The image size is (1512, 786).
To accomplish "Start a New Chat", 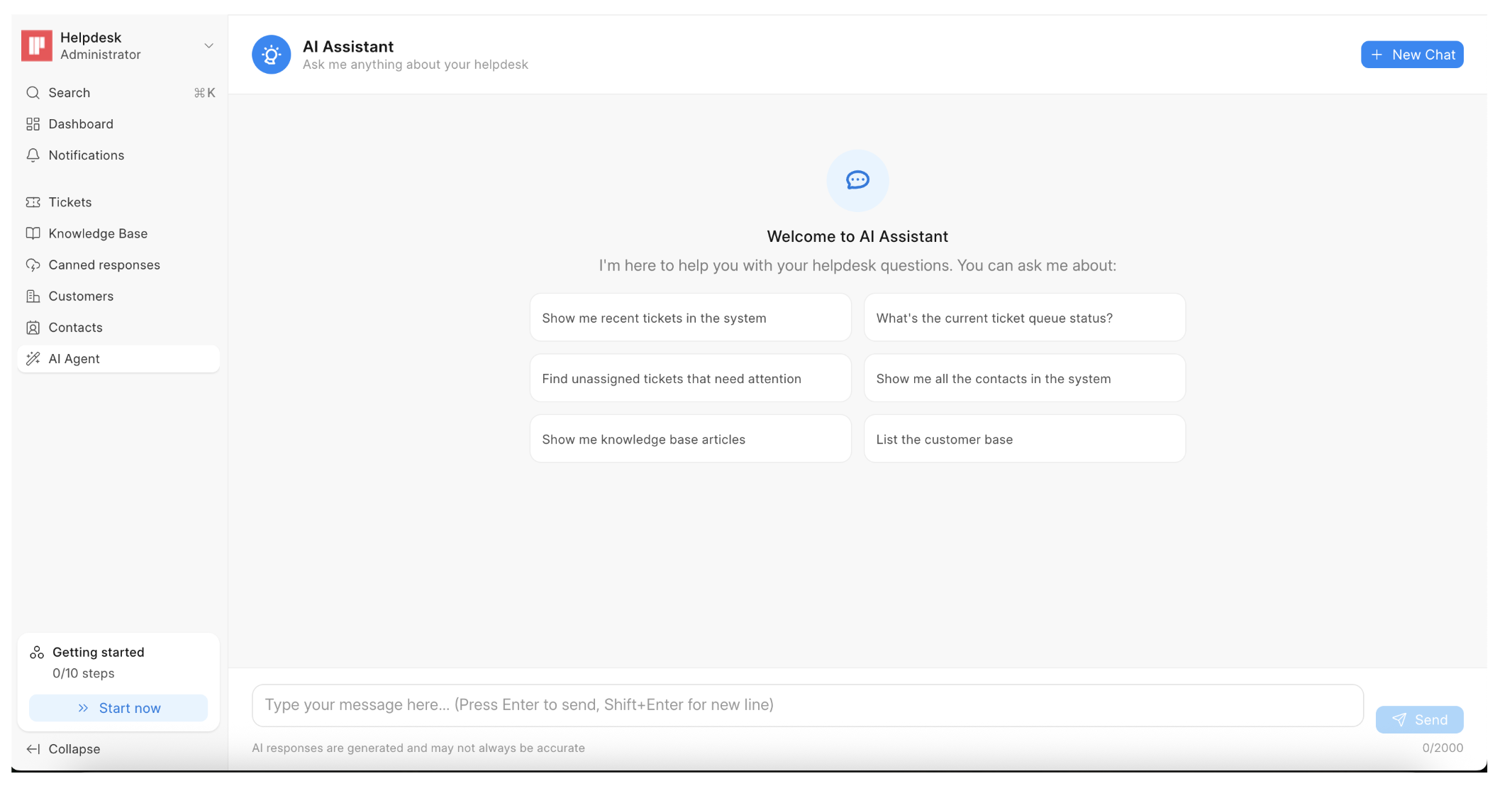I will click(x=1411, y=55).
